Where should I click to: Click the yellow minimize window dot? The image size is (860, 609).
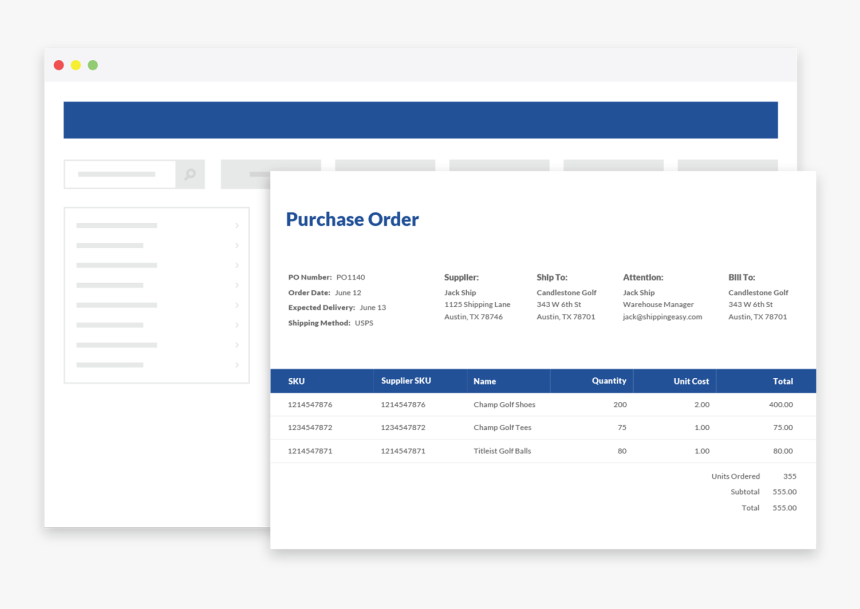pos(76,65)
